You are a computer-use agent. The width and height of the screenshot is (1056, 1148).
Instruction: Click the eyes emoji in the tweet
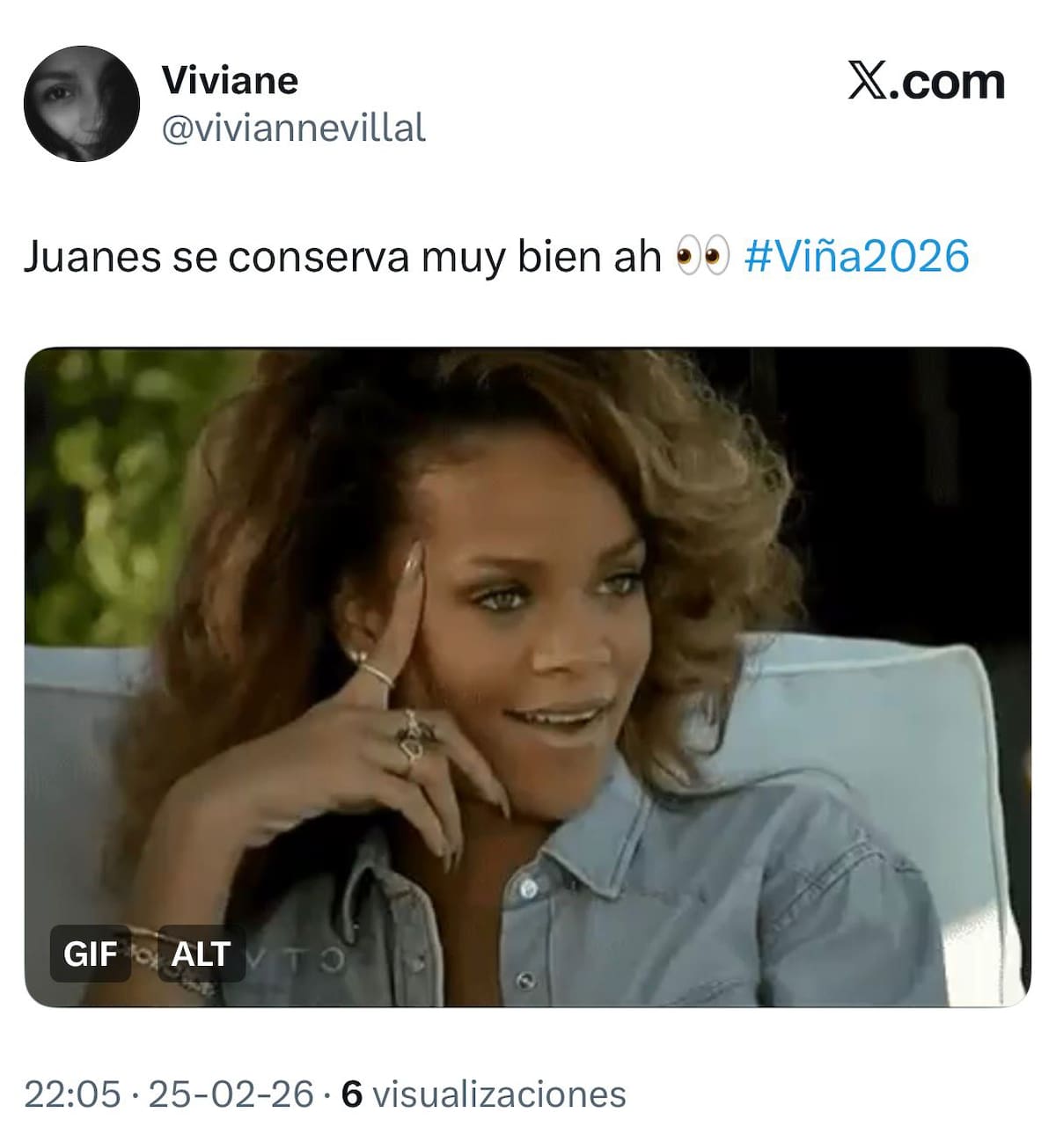click(x=702, y=256)
